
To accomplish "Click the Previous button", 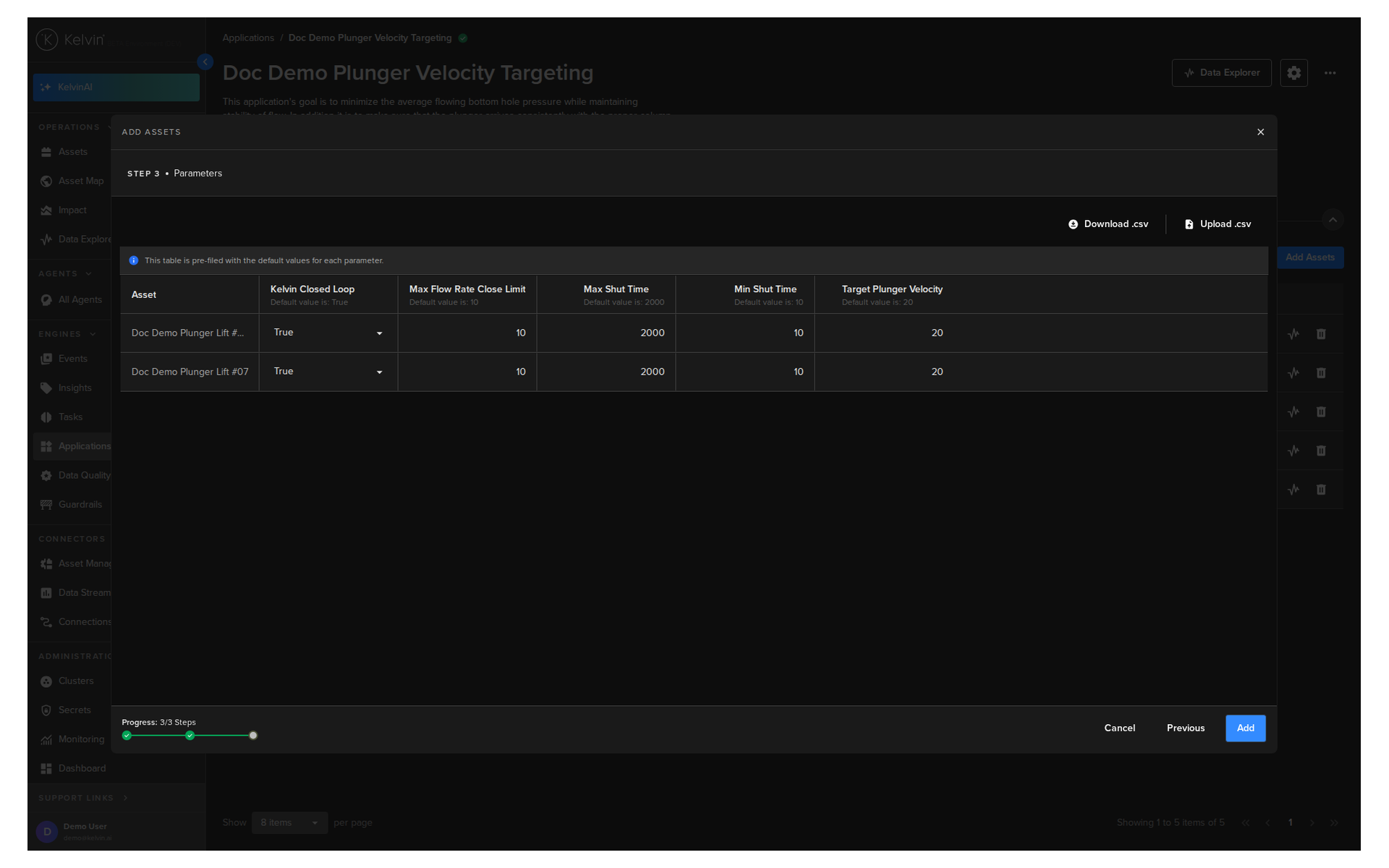I will [1185, 728].
